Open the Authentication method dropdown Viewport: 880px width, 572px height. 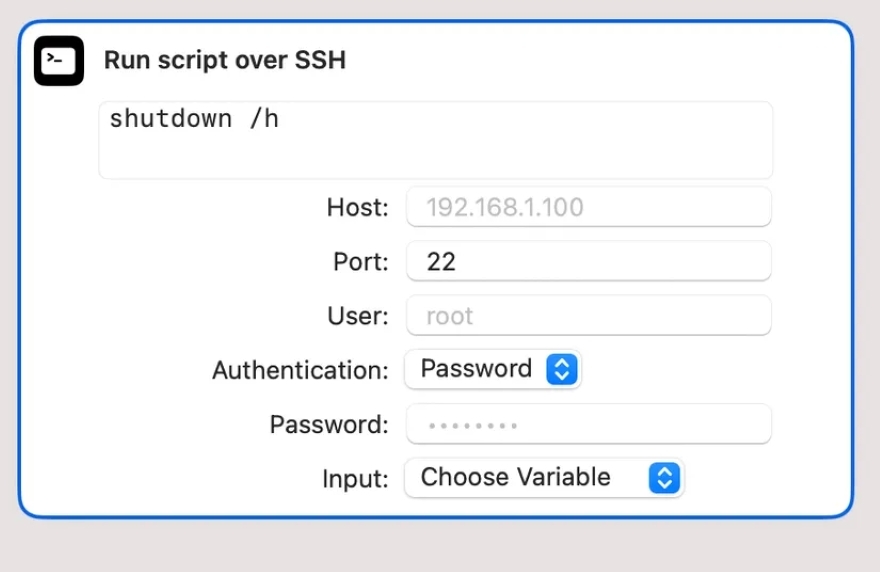tap(492, 369)
